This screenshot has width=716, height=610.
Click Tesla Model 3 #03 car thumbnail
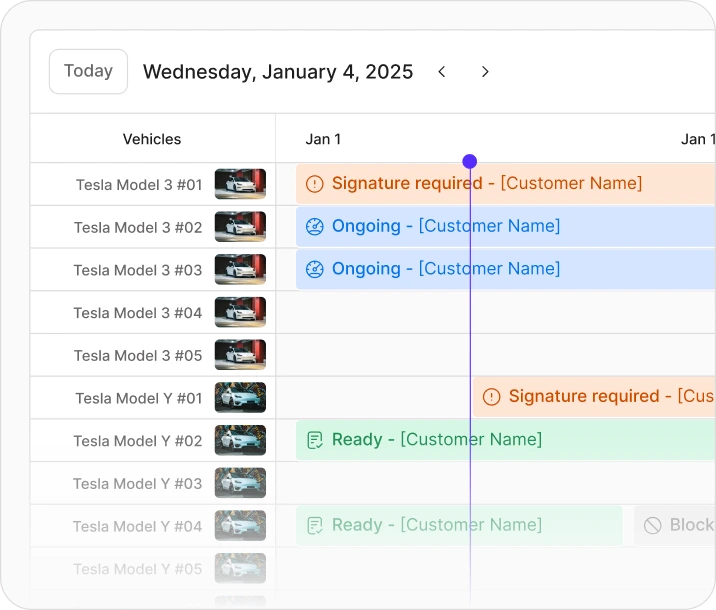click(x=240, y=269)
